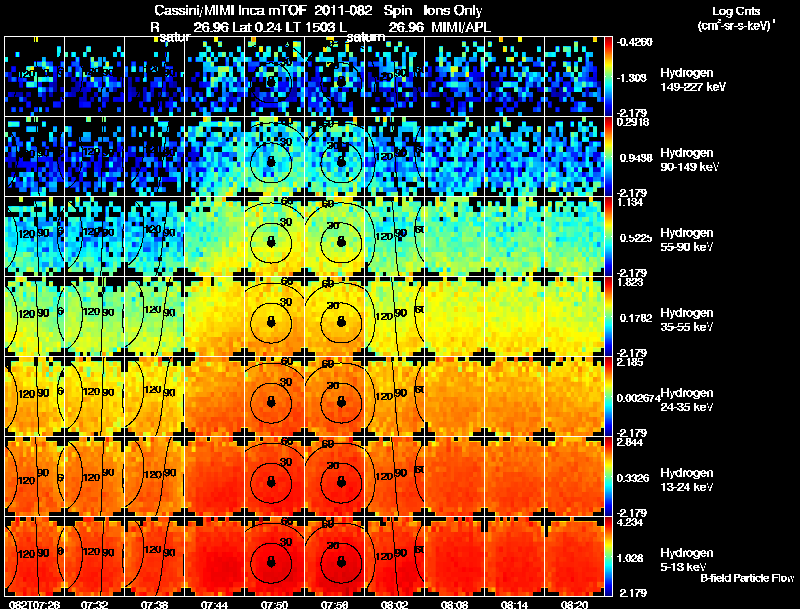Image resolution: width=800 pixels, height=609 pixels.
Task: Select the 08:20 timestamp label
Action: coord(574,605)
